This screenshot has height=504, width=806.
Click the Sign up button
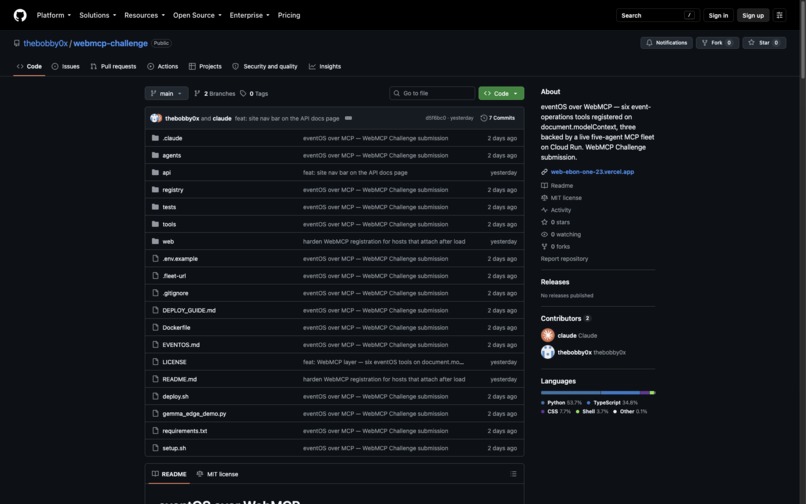tap(753, 15)
